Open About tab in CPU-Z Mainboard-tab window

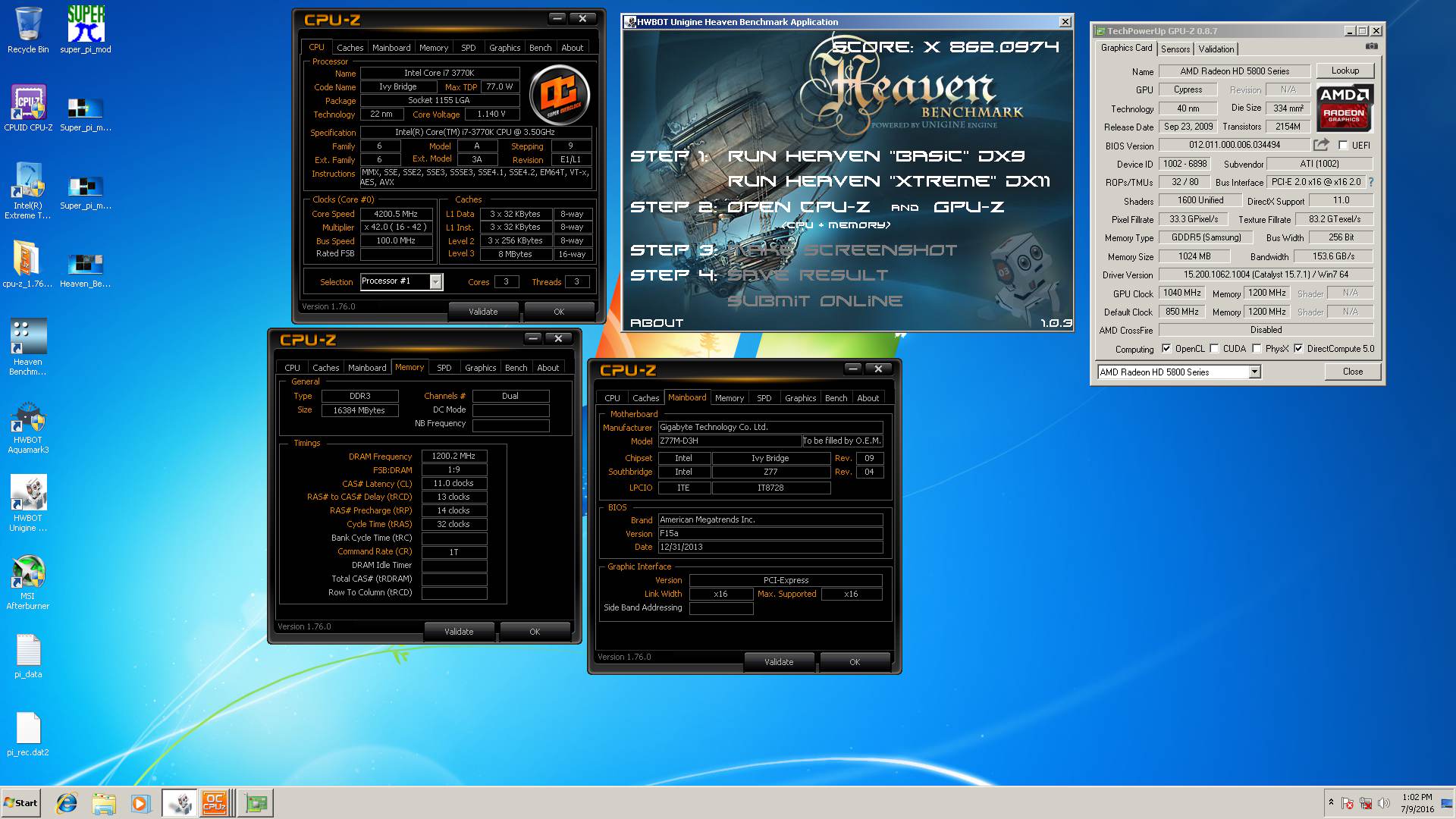point(868,398)
